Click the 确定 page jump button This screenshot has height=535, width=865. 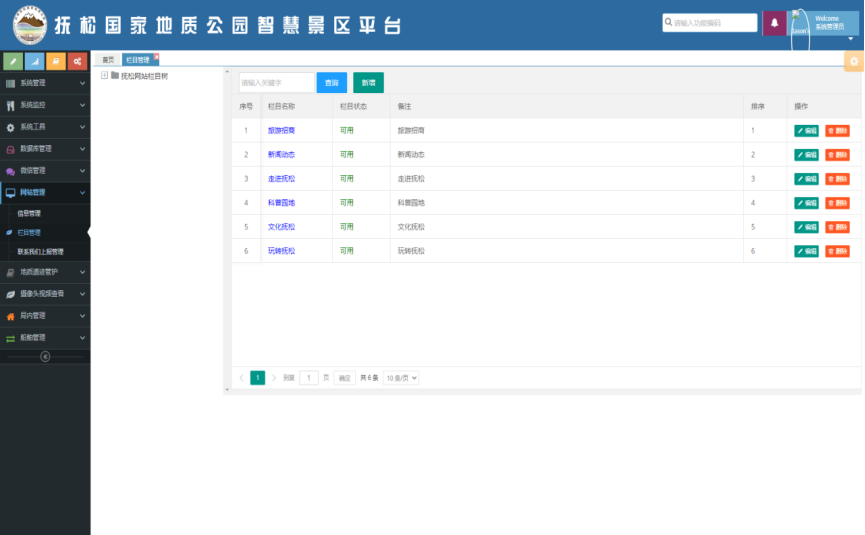point(344,378)
